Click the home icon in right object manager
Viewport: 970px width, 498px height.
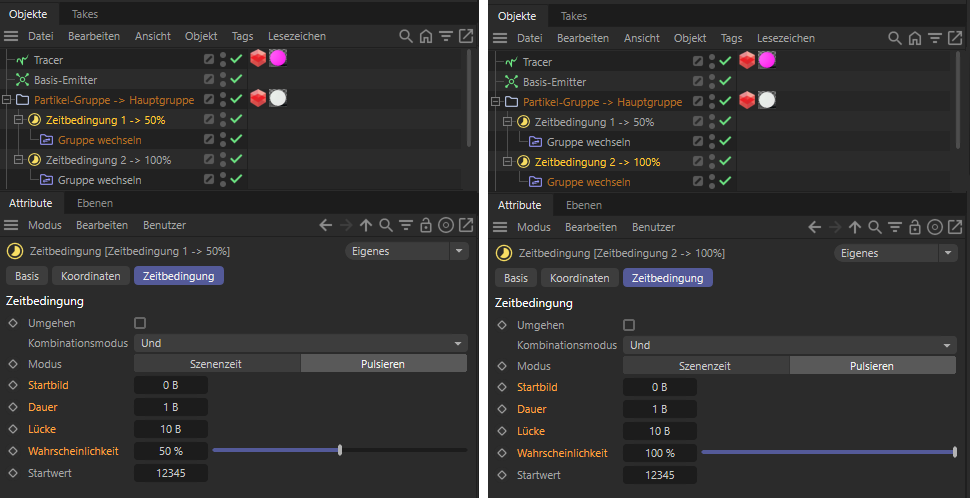click(914, 38)
